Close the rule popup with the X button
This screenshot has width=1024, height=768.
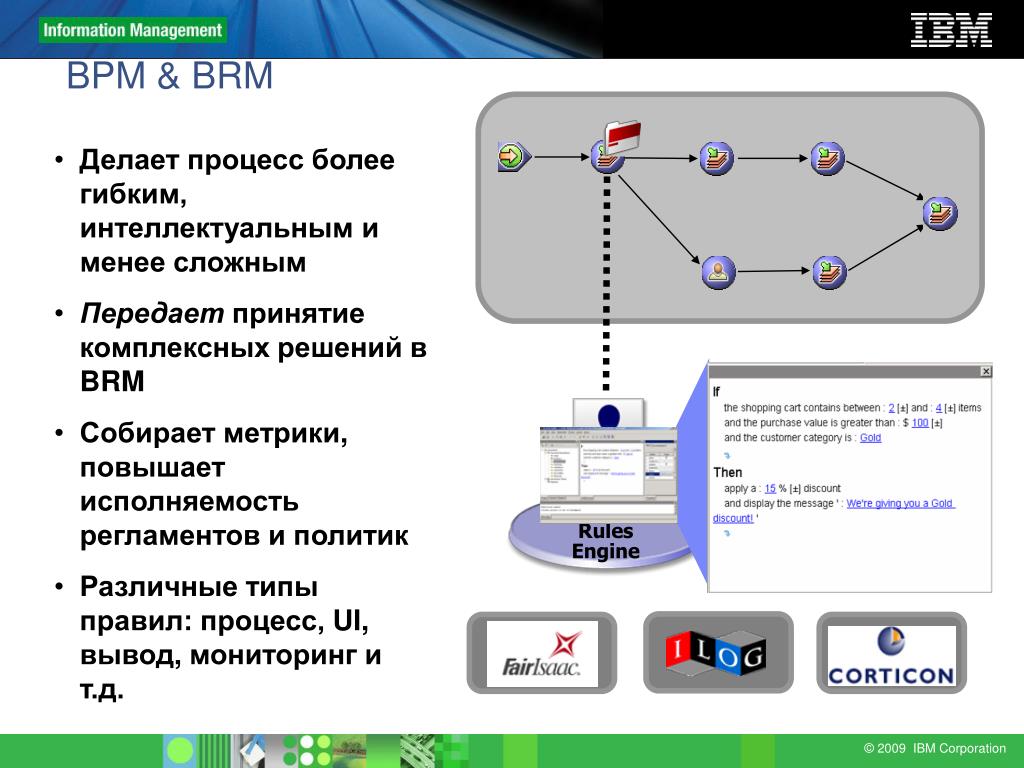[x=985, y=372]
